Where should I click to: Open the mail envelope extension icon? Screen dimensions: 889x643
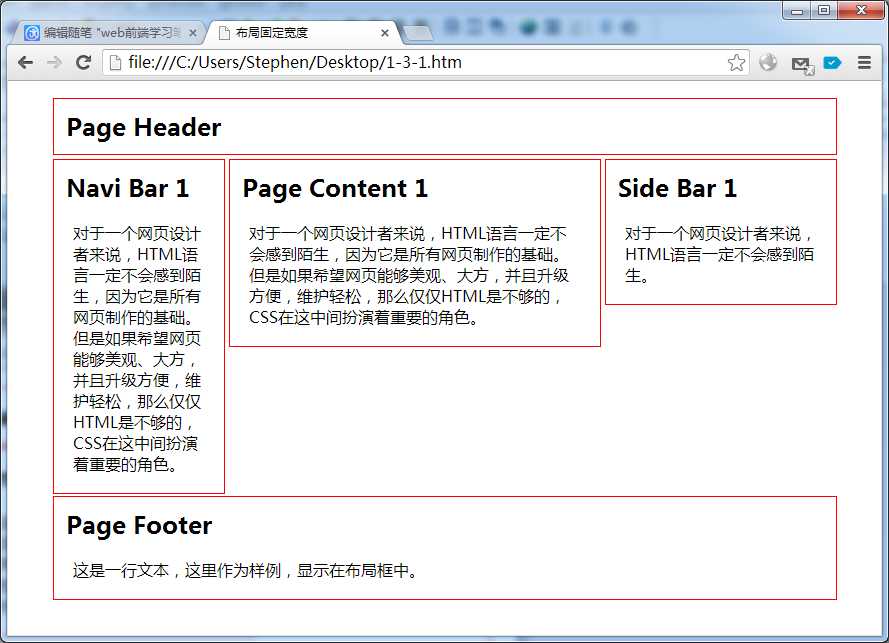coord(802,65)
